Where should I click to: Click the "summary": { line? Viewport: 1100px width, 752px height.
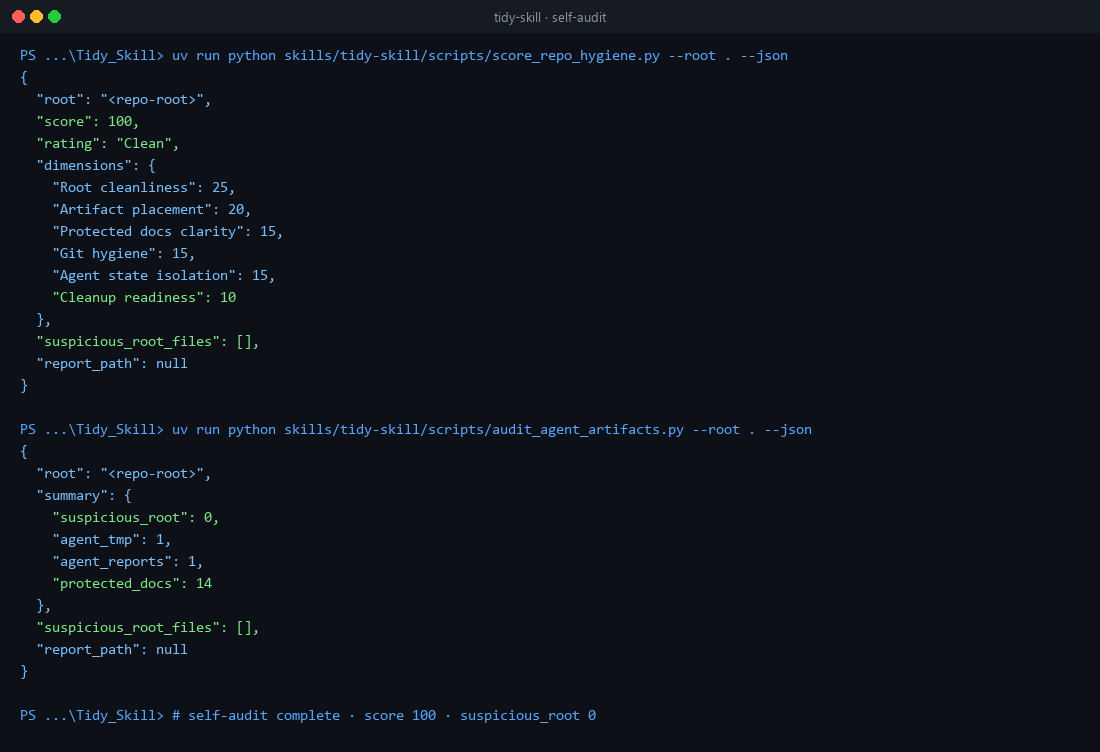coord(84,495)
